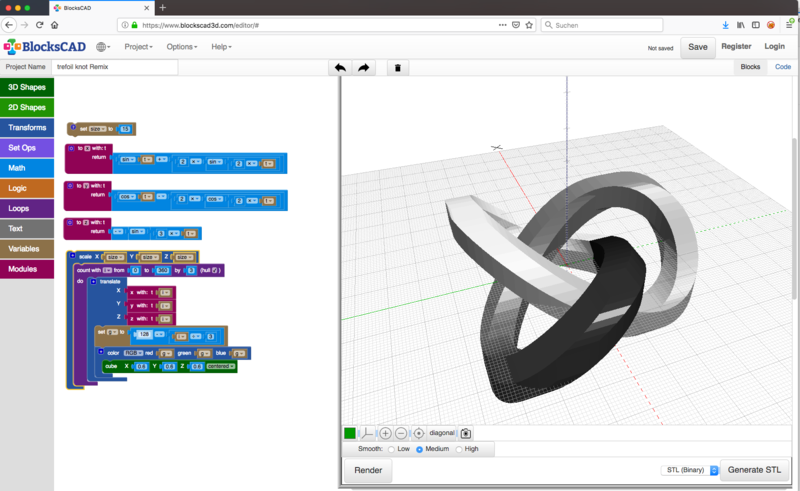Open the 3D Shapes category
The image size is (800, 491).
27,87
